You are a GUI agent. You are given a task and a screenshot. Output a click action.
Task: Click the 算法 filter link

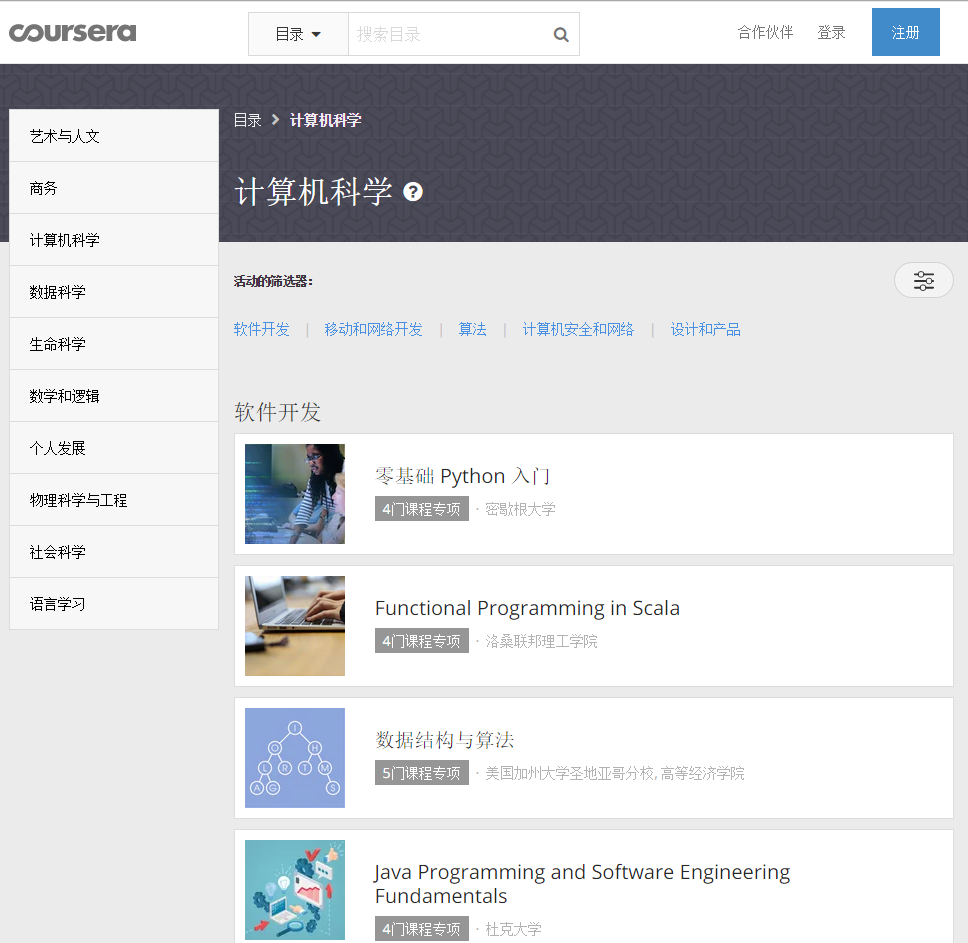[x=472, y=329]
